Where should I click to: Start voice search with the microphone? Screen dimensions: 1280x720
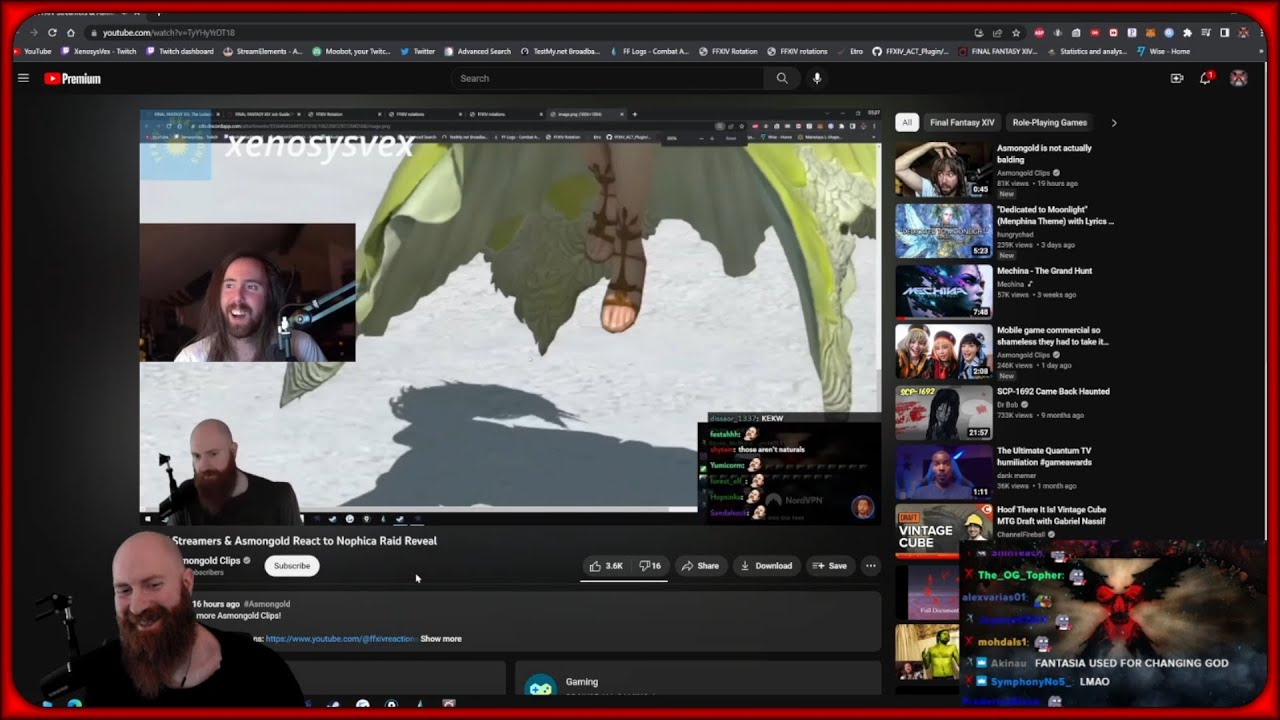pos(817,78)
